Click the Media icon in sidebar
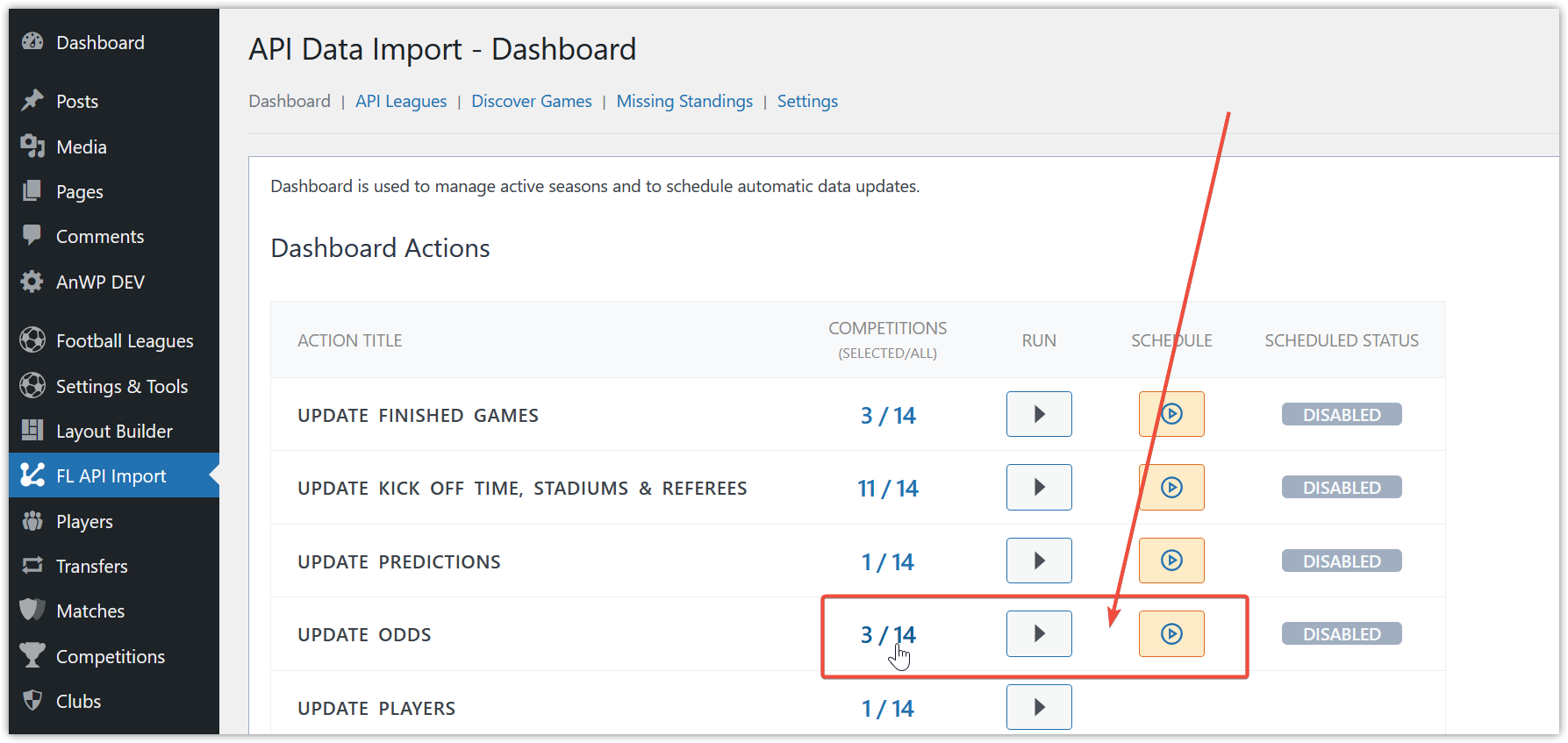 pos(32,146)
